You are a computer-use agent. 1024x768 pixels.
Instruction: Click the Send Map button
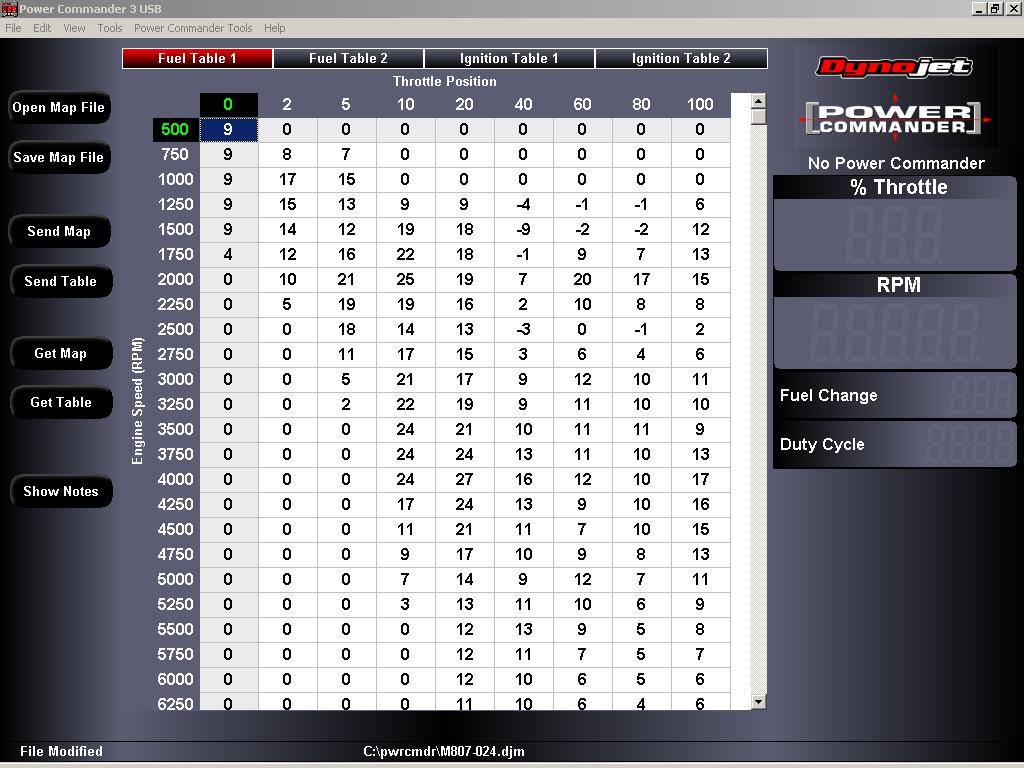pyautogui.click(x=59, y=231)
